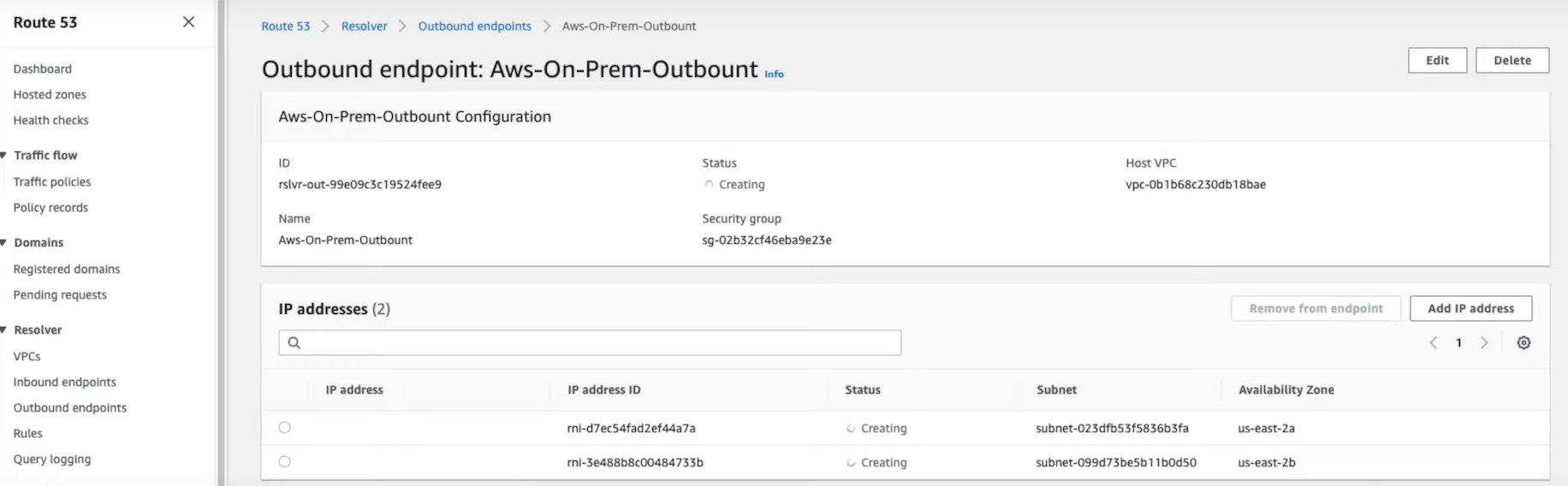Open Resolver VPCs page
This screenshot has width=1568, height=486.
[x=27, y=357]
